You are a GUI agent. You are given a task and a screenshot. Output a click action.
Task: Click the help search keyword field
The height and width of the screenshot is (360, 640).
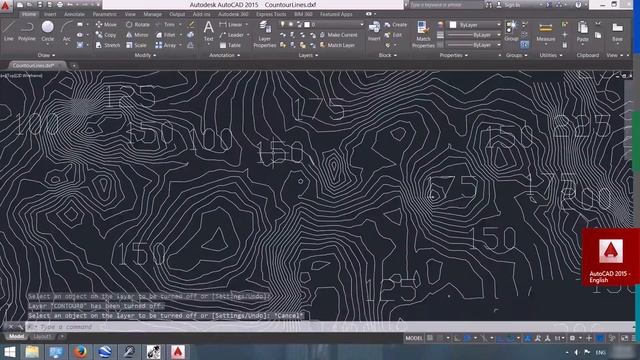point(446,5)
